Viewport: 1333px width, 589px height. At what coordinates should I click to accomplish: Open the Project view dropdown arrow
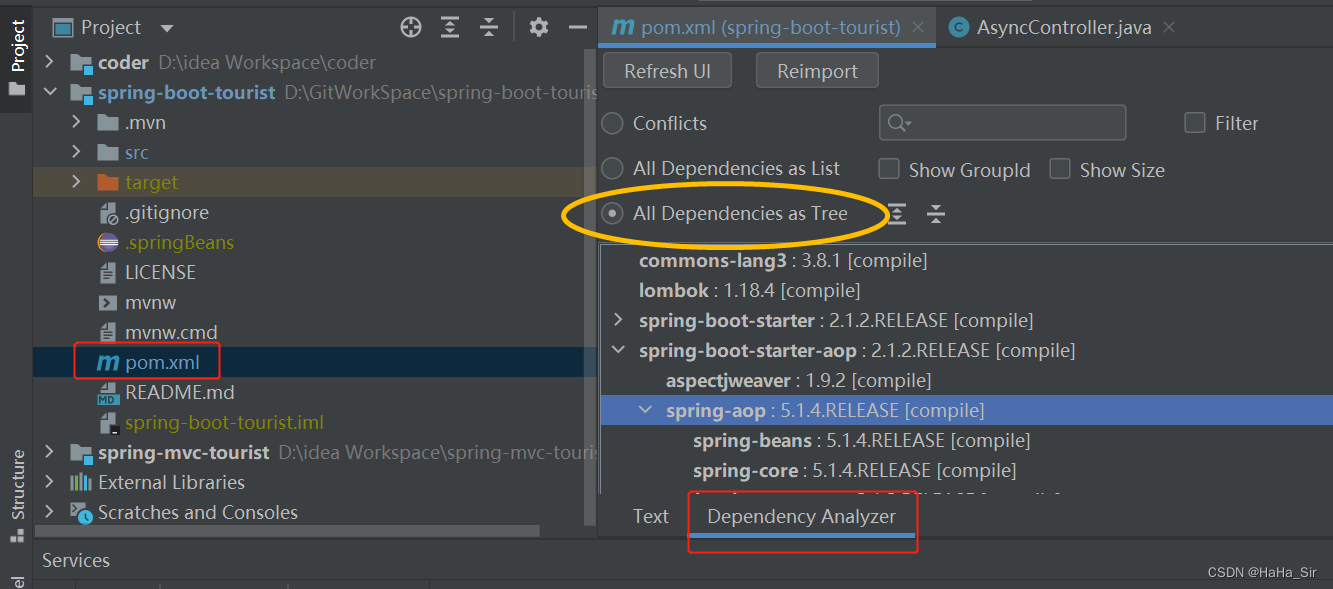[166, 28]
